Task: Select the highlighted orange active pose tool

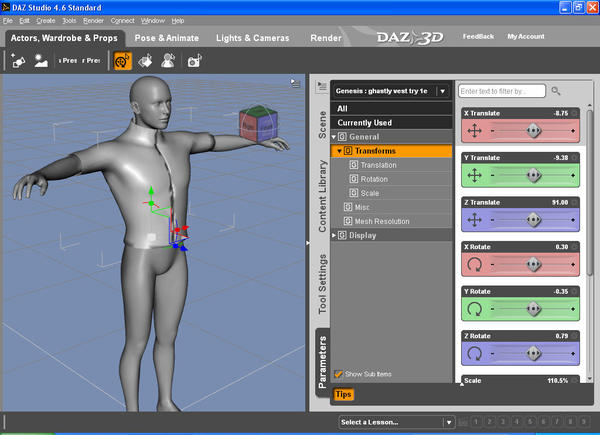Action: tap(122, 61)
